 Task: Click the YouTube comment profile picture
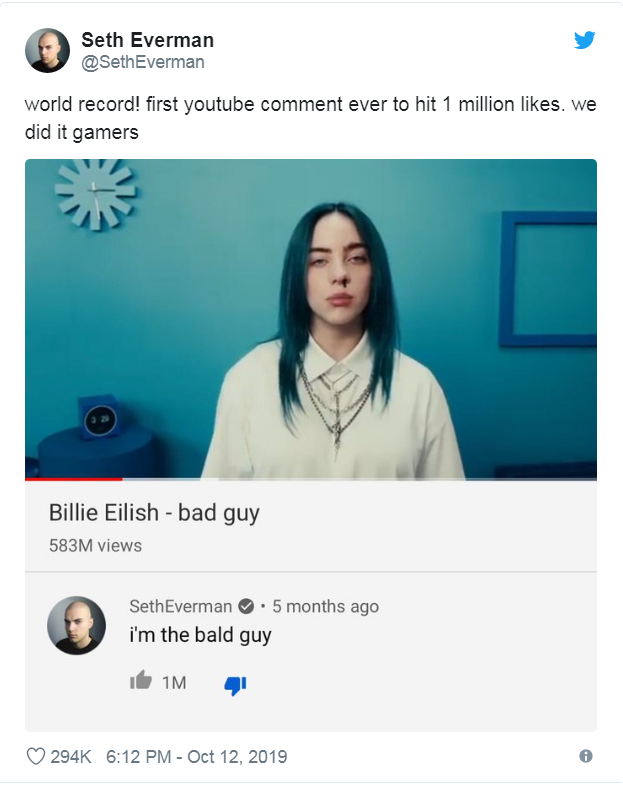76,625
